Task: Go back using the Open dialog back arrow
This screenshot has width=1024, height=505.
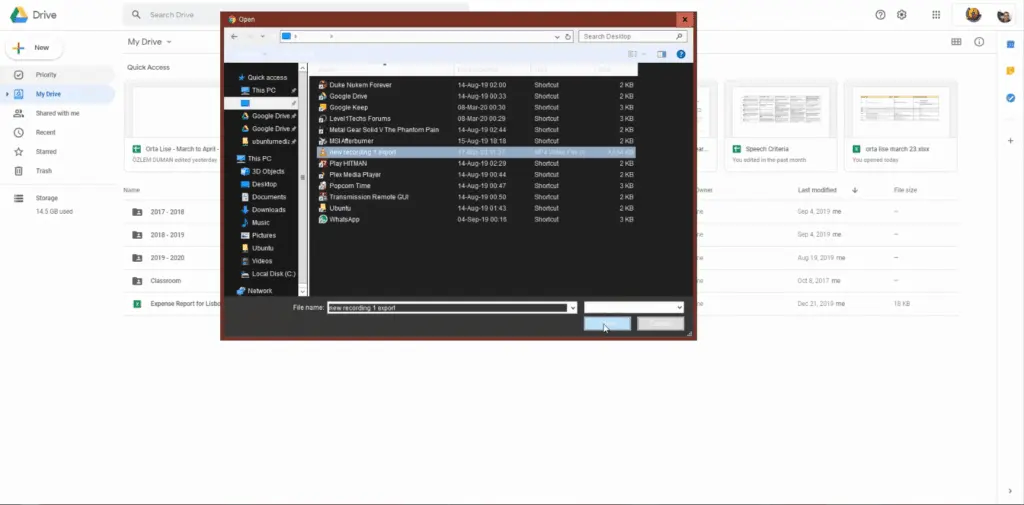Action: point(234,37)
